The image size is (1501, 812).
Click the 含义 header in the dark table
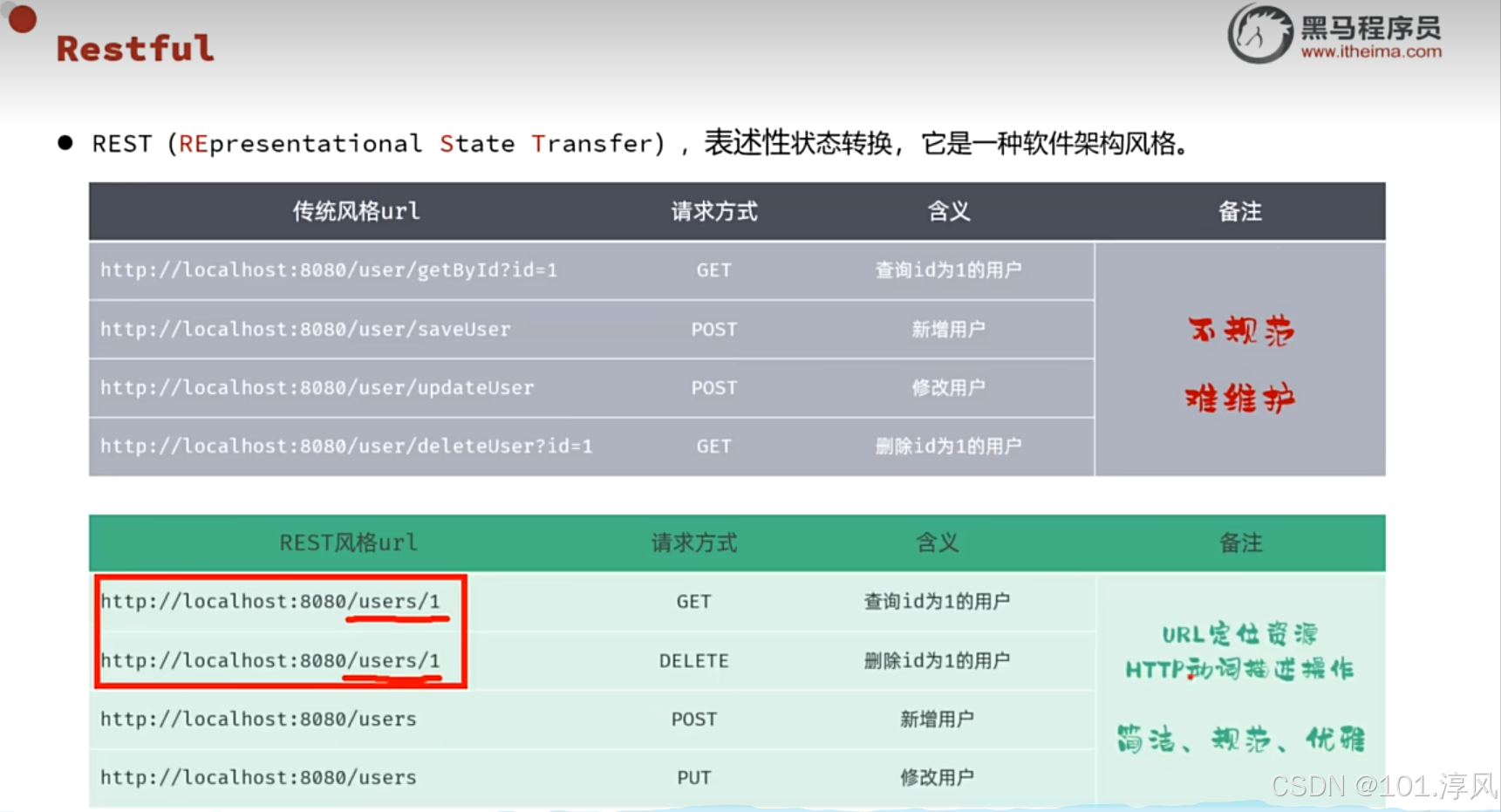tap(948, 211)
